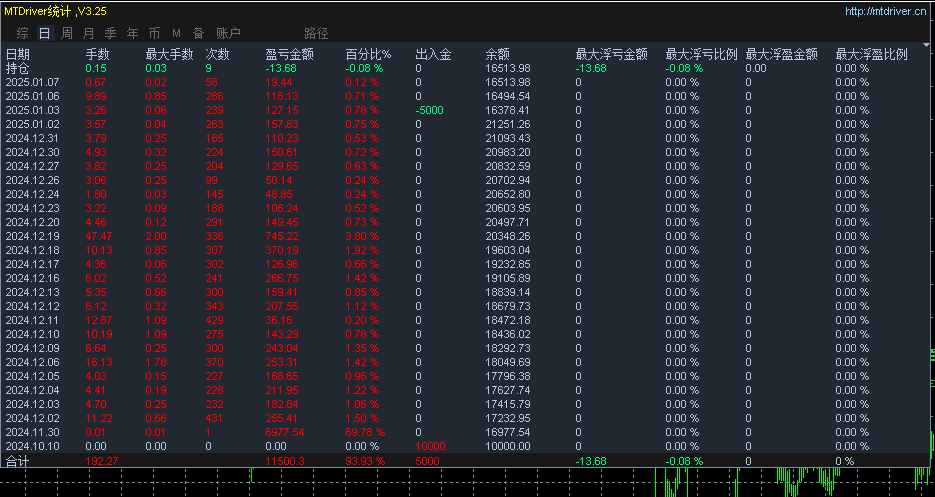Show the 季 (quarterly) statistics tab

[x=110, y=33]
